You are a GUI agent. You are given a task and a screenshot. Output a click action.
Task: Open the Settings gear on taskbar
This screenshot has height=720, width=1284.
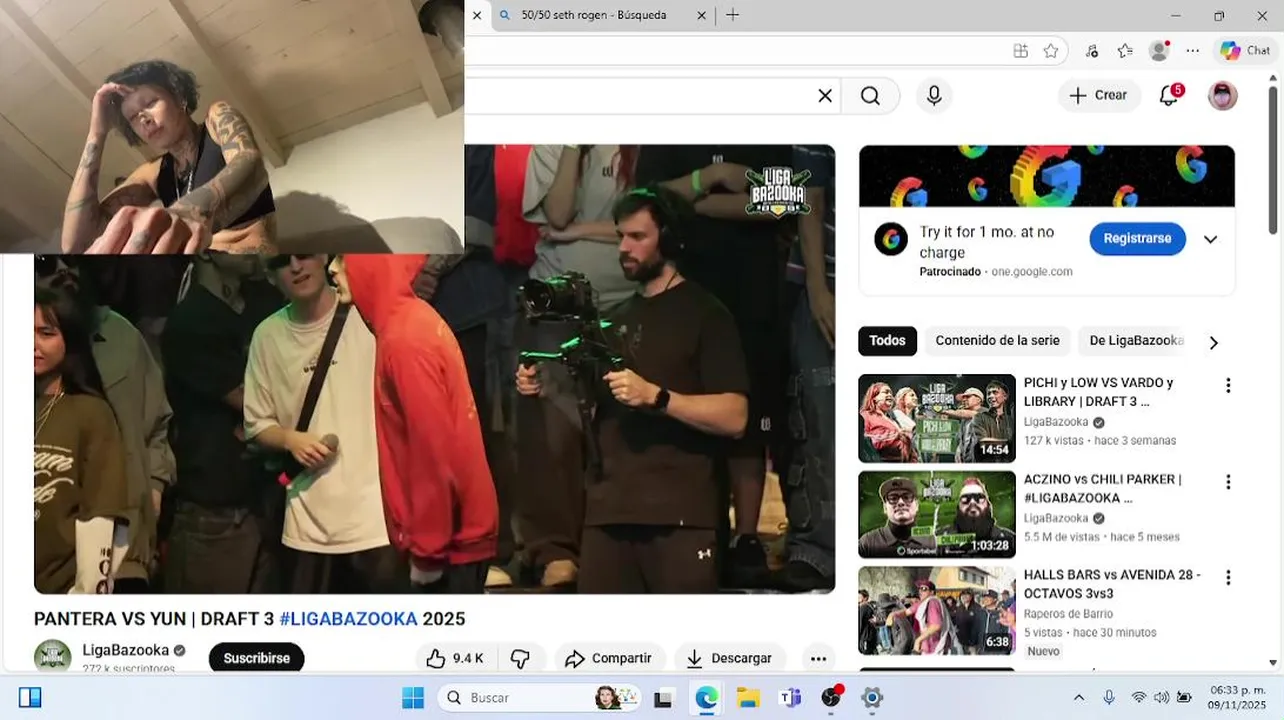pyautogui.click(x=872, y=698)
